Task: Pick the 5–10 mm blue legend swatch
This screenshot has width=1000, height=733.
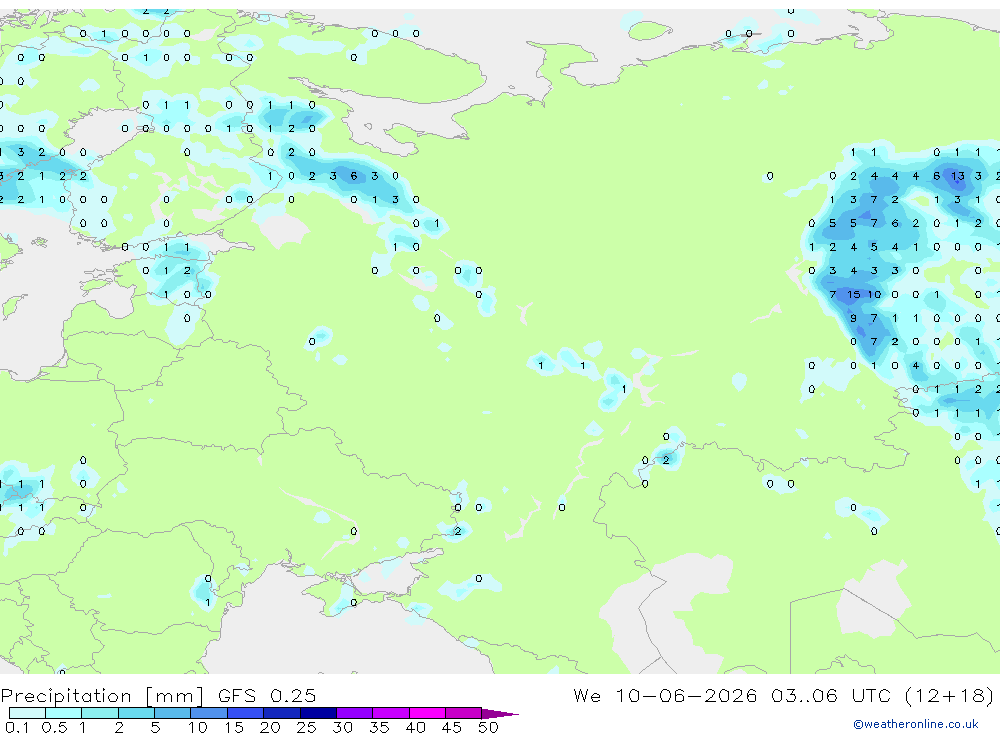Action: [173, 713]
